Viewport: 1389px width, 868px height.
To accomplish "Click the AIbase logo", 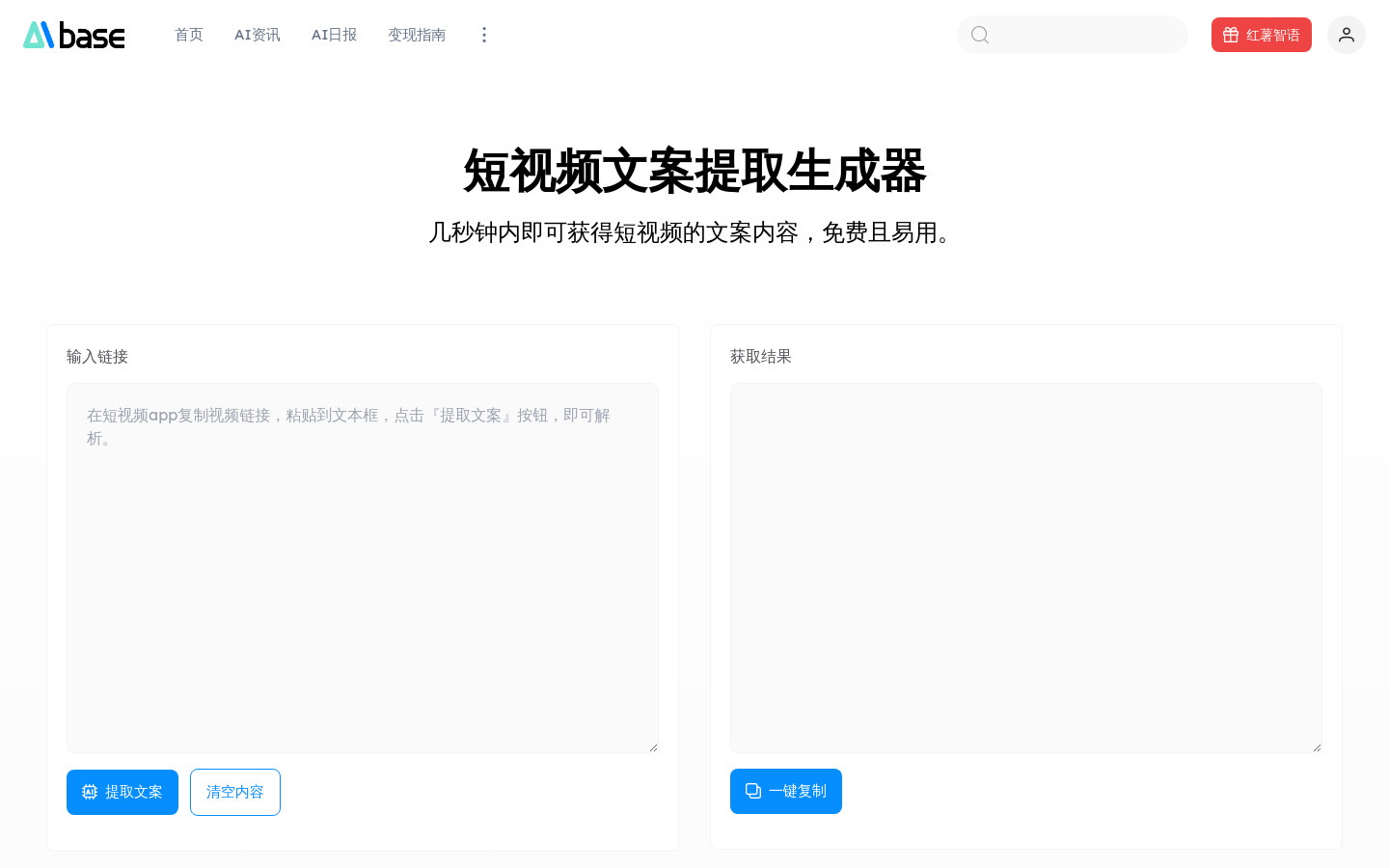I will click(x=73, y=35).
